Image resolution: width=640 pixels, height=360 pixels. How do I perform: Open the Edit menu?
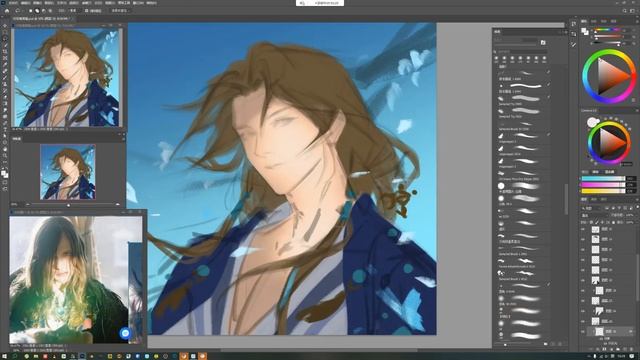[25, 3]
